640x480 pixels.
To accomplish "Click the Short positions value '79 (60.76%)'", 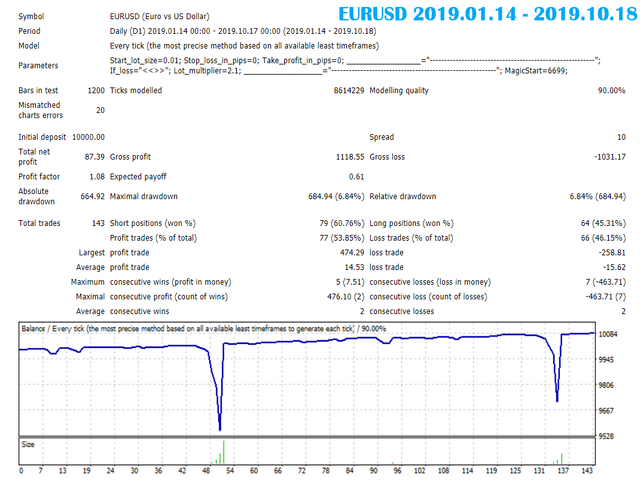I will pos(342,223).
